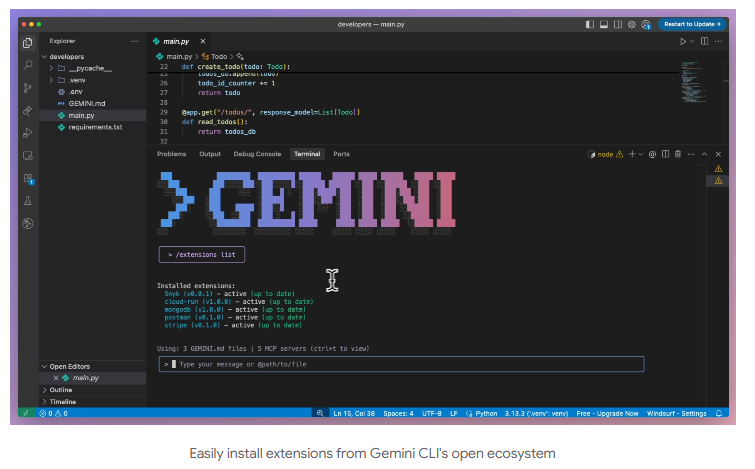The height and width of the screenshot is (469, 755).
Task: Split the terminal panel
Action: click(x=665, y=154)
